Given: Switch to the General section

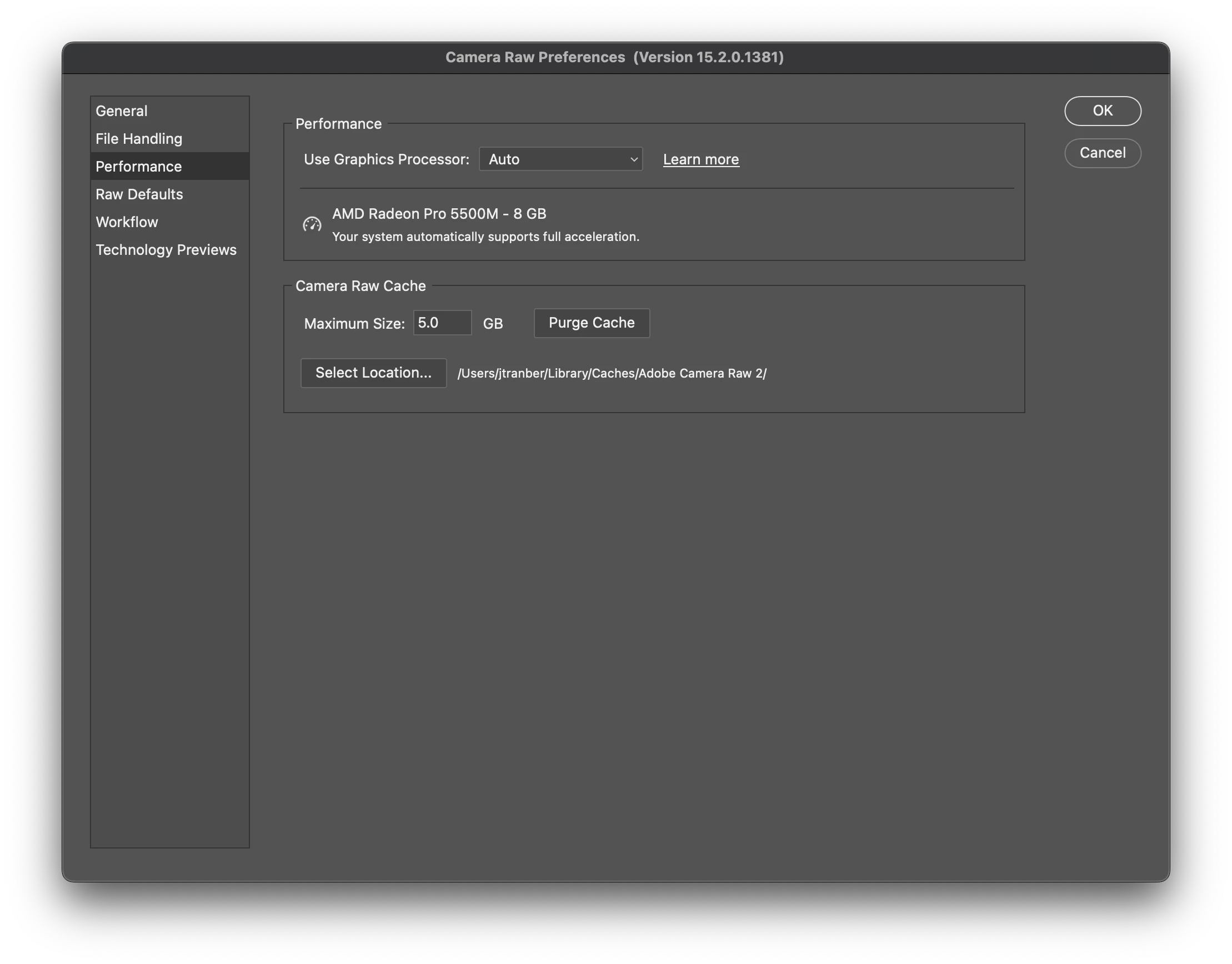Looking at the screenshot, I should 122,111.
